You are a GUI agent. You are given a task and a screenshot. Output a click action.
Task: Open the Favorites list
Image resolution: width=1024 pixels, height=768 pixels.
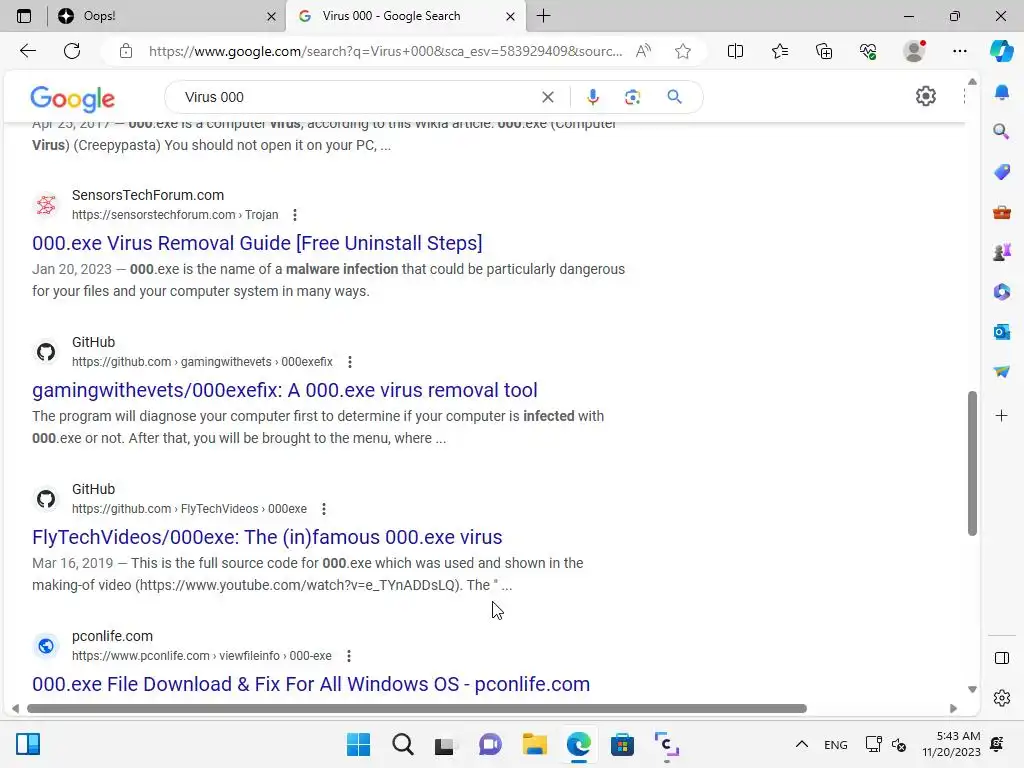coord(780,51)
